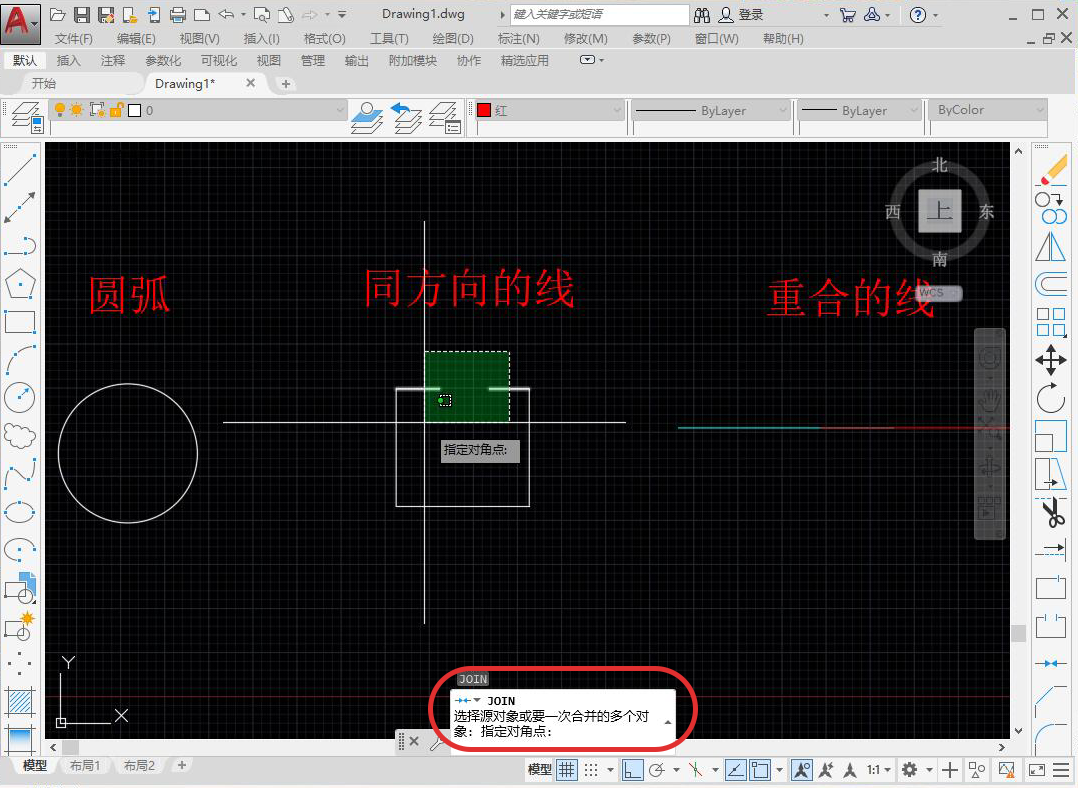The height and width of the screenshot is (788, 1078).
Task: Click the Plot printer icon
Action: click(x=178, y=15)
